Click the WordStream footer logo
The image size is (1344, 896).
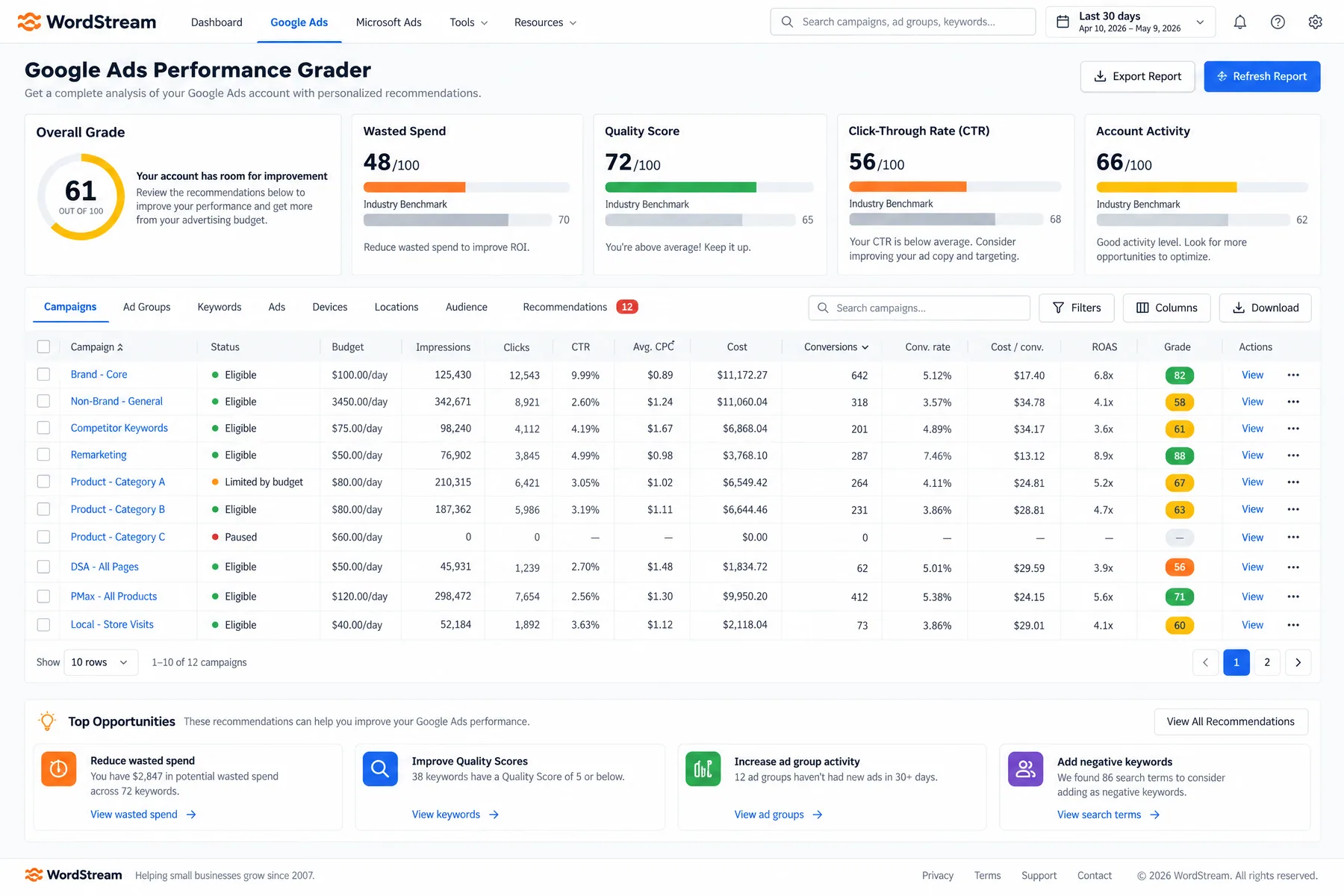tap(73, 875)
